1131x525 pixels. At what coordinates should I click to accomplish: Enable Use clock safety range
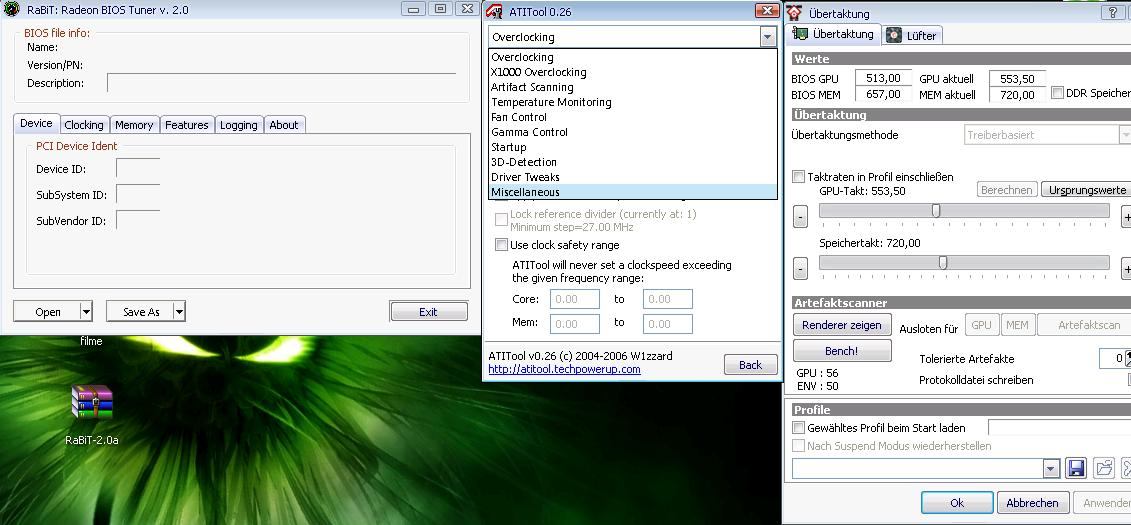tap(501, 244)
